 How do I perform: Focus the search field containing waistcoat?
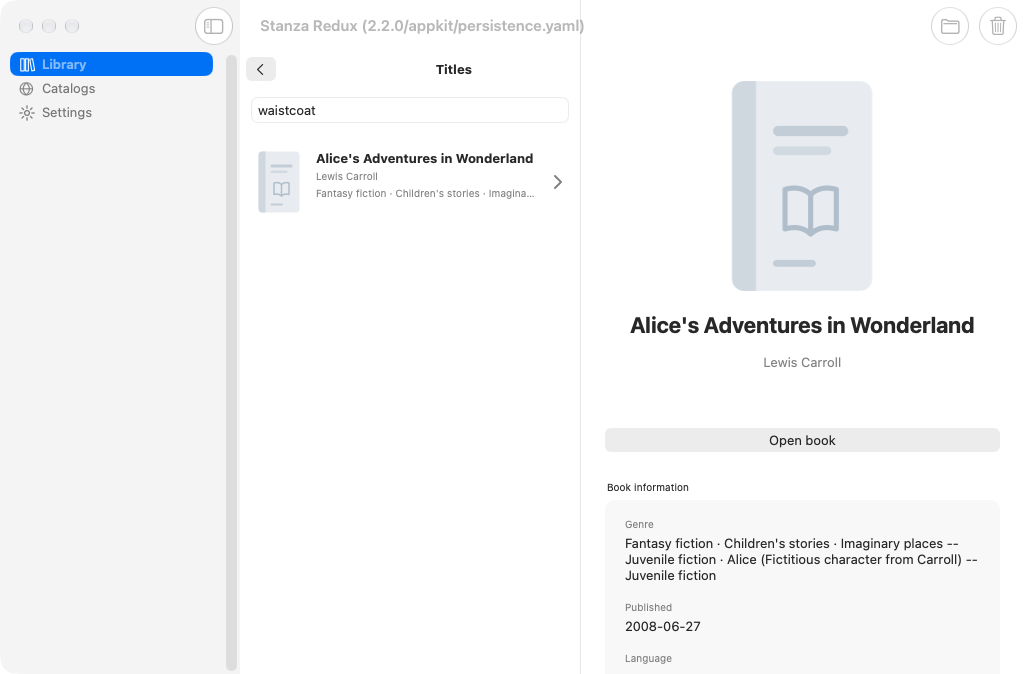coord(409,110)
